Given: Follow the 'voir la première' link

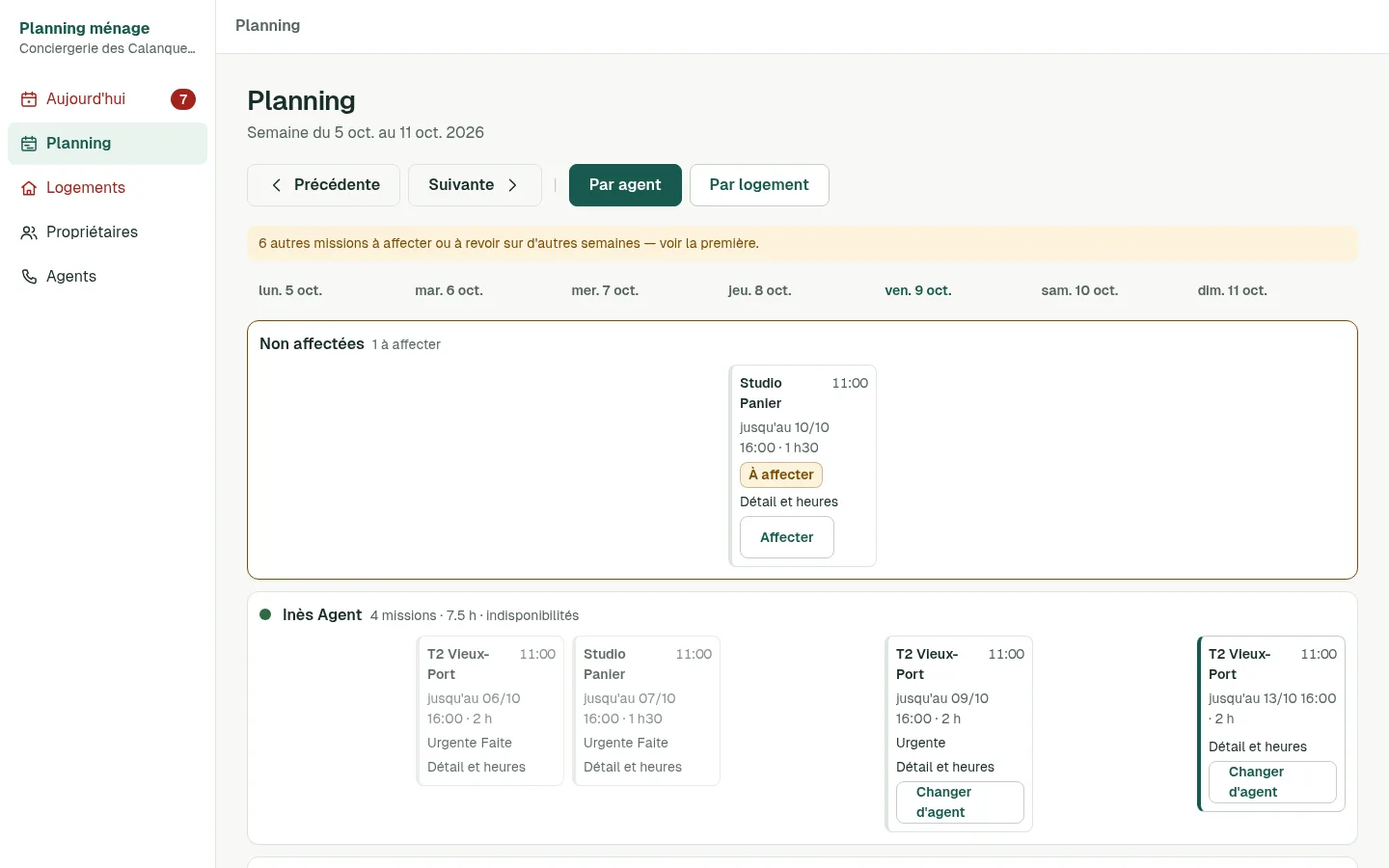Looking at the screenshot, I should 709,243.
